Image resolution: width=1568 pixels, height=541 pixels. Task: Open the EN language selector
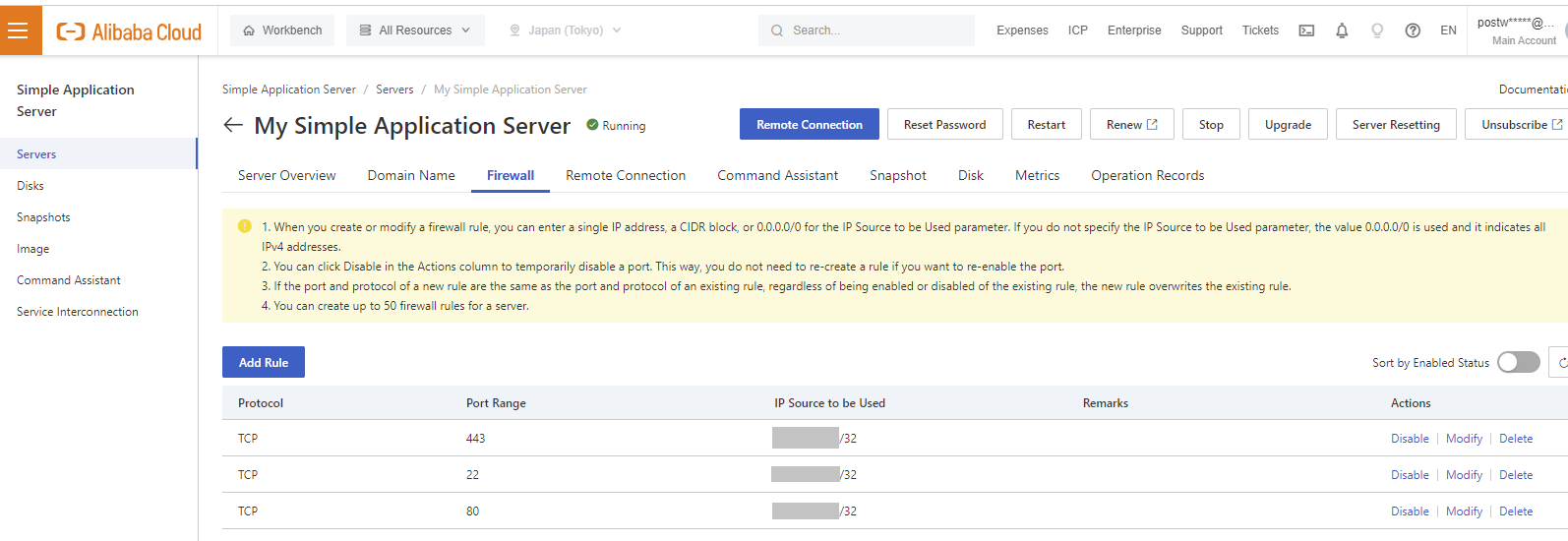click(x=1448, y=30)
